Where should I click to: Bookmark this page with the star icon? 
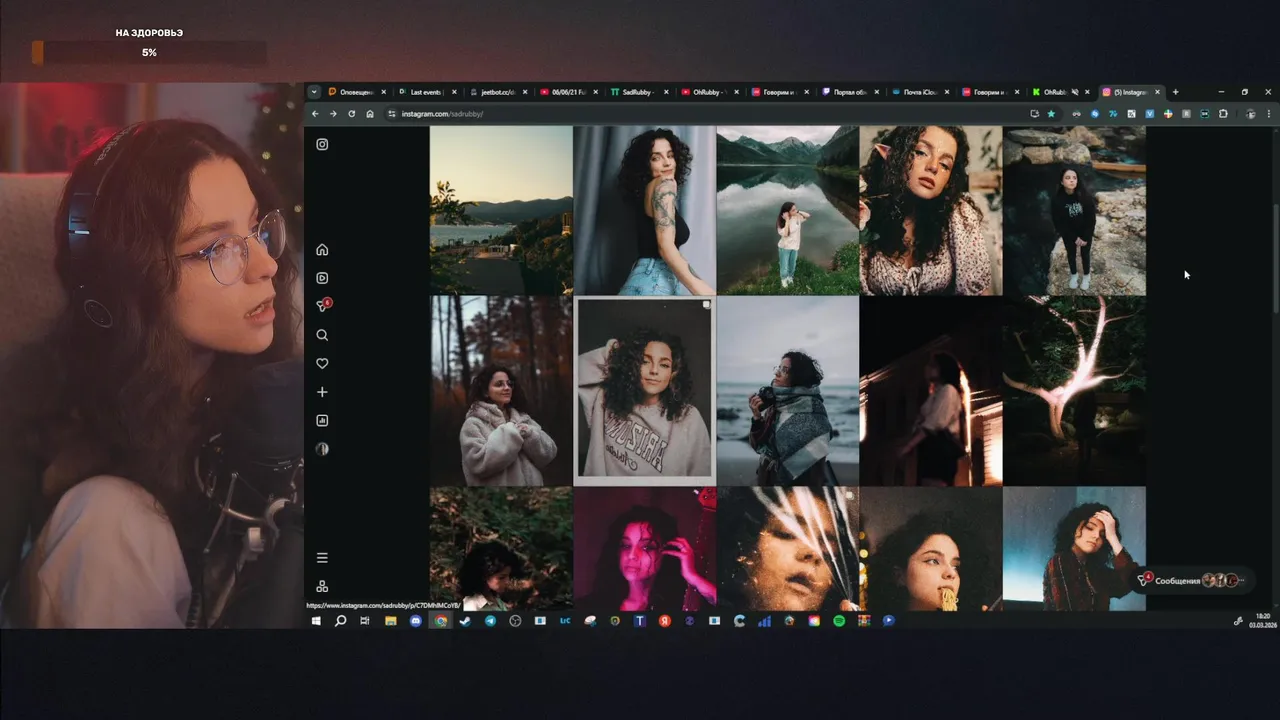pos(1051,114)
